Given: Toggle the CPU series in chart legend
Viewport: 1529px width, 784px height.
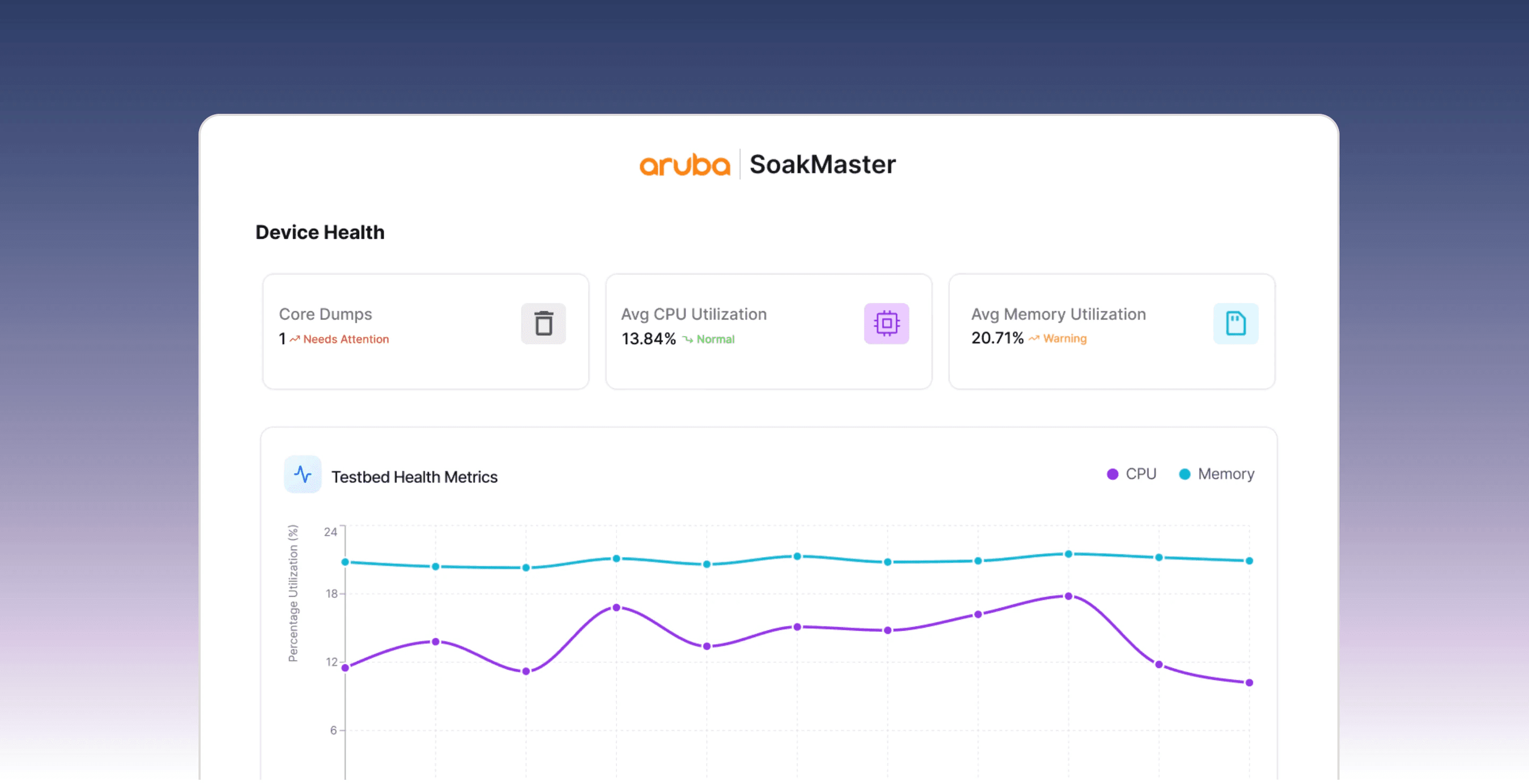Looking at the screenshot, I should pyautogui.click(x=1140, y=474).
